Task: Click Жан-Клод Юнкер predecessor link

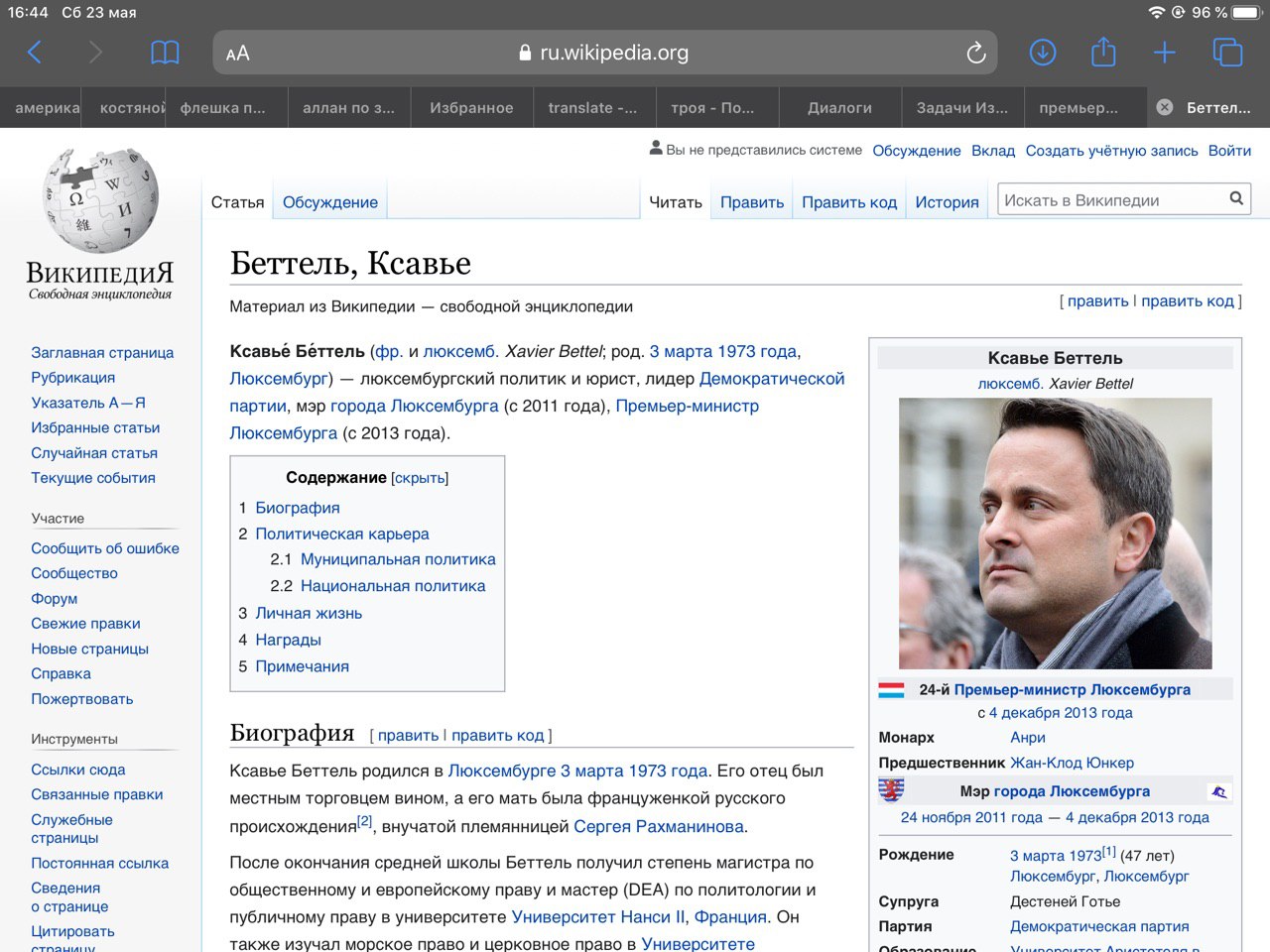Action: 1072,763
